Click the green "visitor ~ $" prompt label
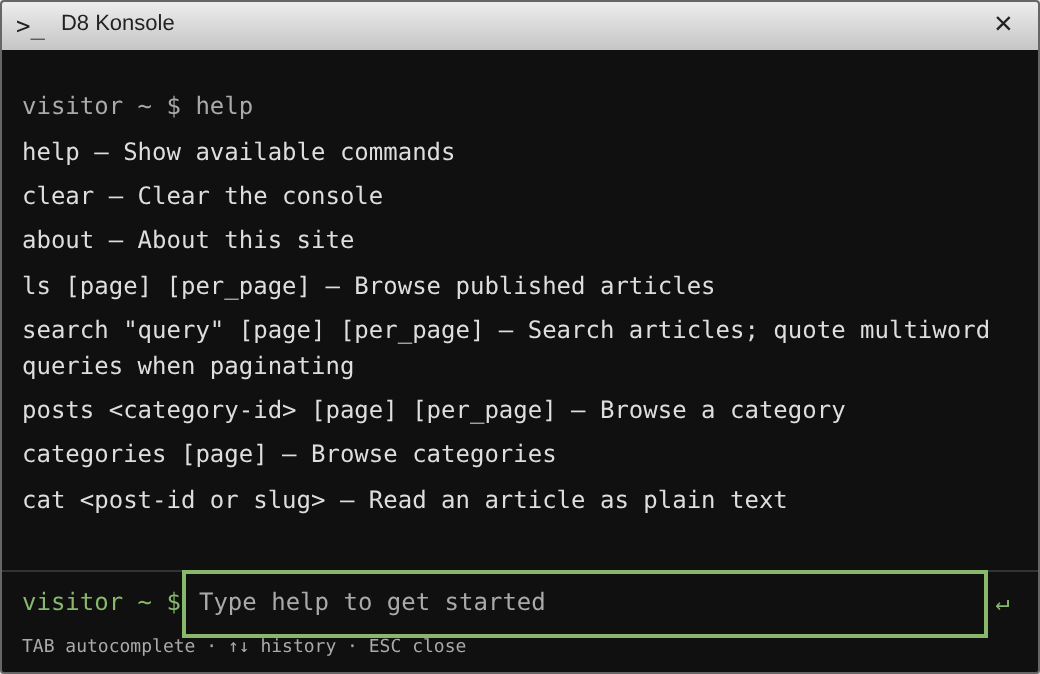Screen dimensions: 1040x674 [101, 602]
